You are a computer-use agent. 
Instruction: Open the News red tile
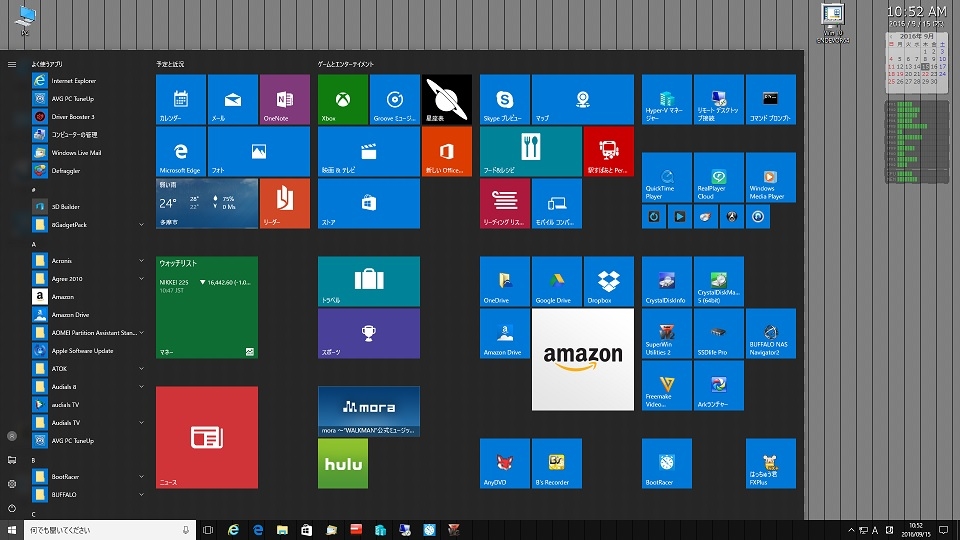point(207,437)
